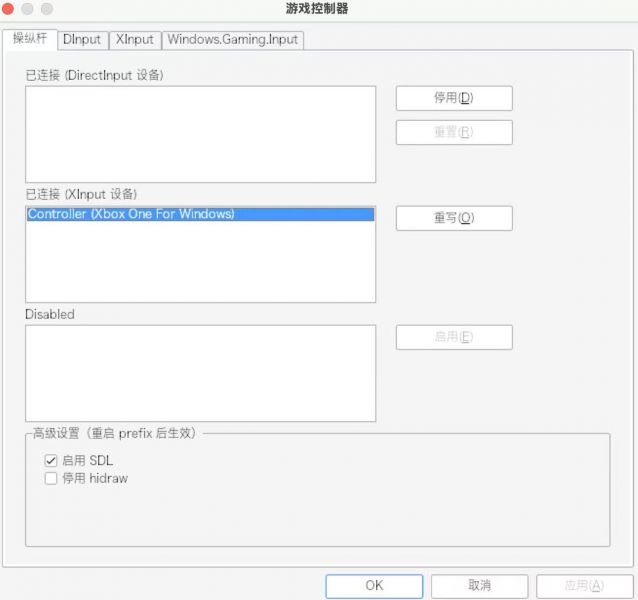Click the 重写(O) override button
Image resolution: width=638 pixels, height=600 pixels.
(x=454, y=218)
